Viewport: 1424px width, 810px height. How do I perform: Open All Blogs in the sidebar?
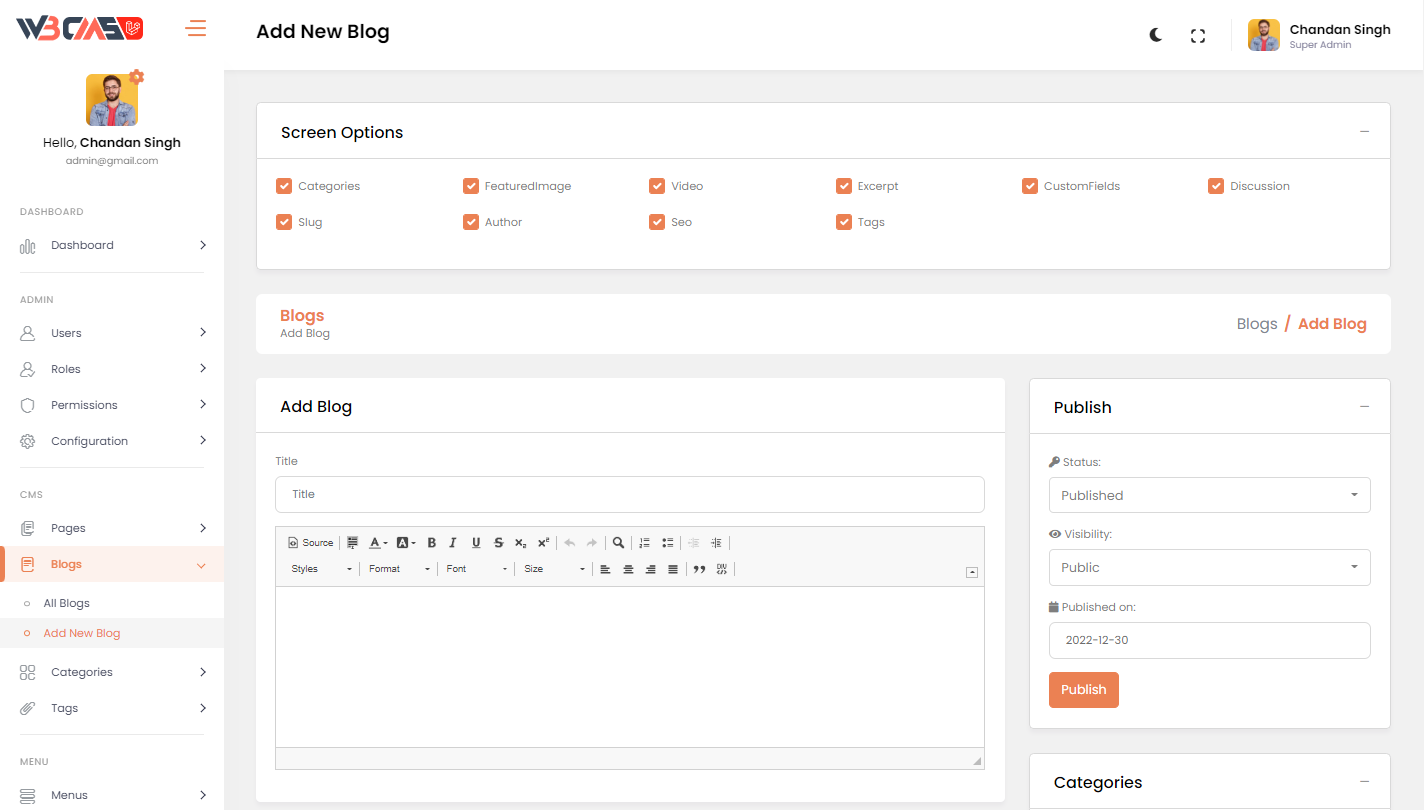click(67, 603)
